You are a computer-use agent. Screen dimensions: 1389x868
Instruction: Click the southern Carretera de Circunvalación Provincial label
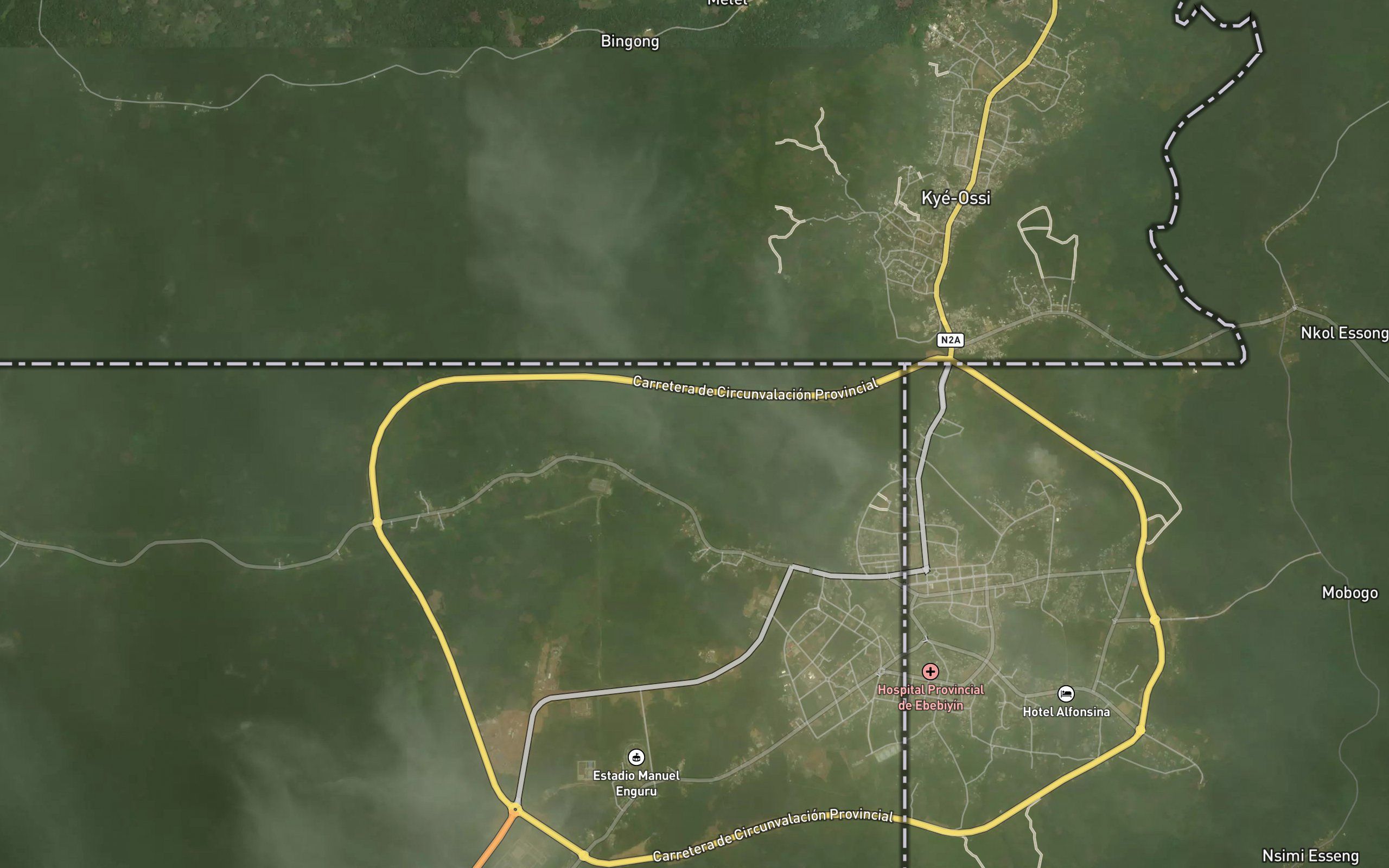point(773,835)
